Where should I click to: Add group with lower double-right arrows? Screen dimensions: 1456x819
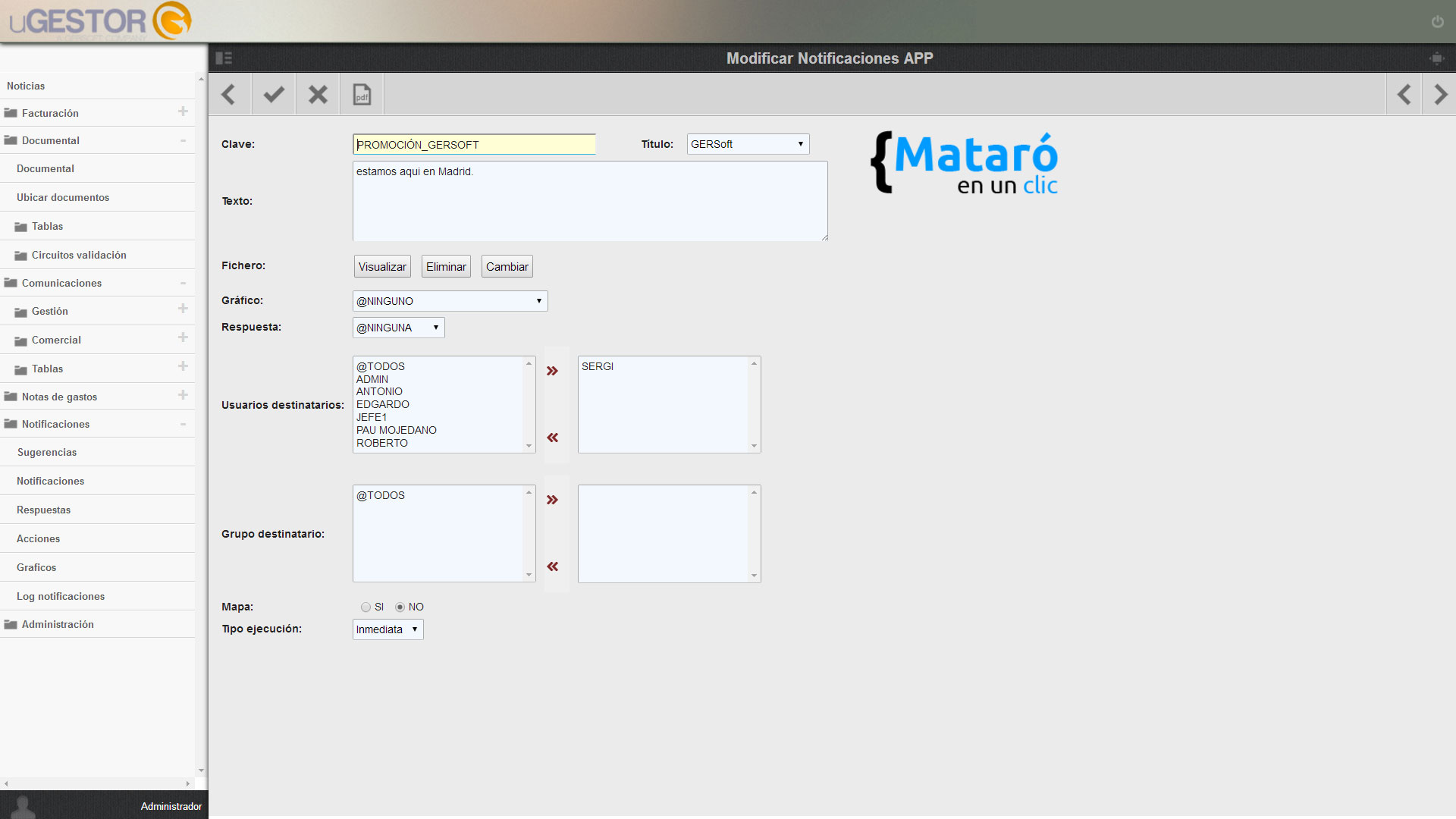[x=552, y=500]
